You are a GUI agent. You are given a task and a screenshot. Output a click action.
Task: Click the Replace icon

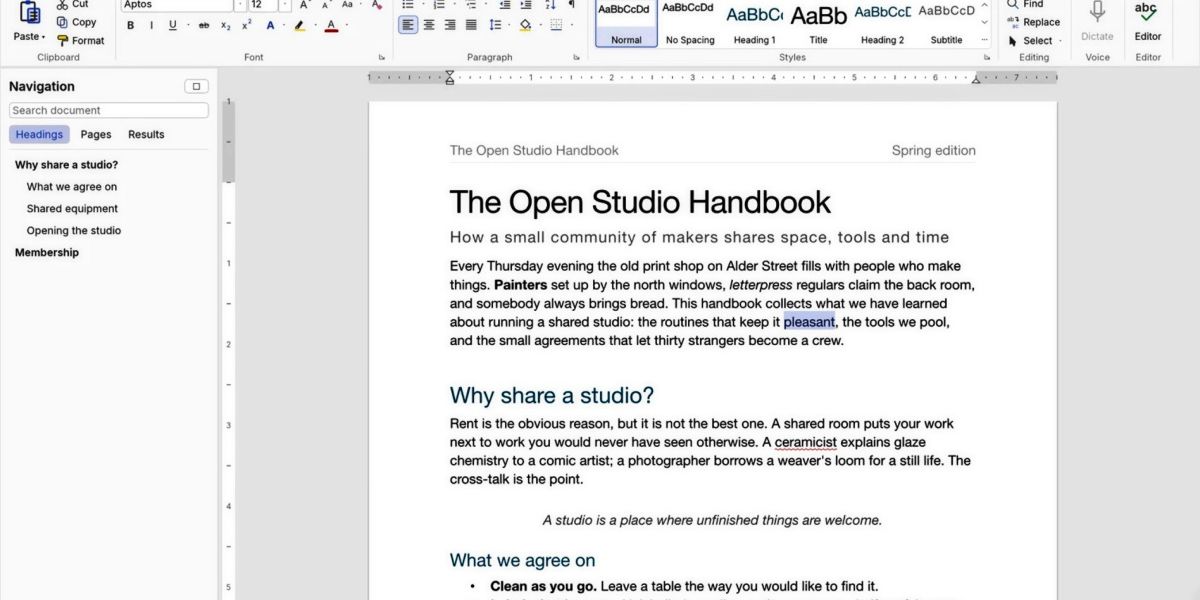pos(1012,22)
